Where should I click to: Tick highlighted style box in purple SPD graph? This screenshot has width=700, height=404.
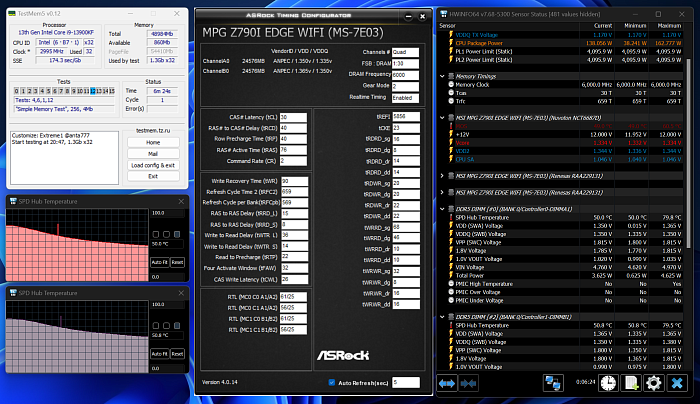pos(177,325)
